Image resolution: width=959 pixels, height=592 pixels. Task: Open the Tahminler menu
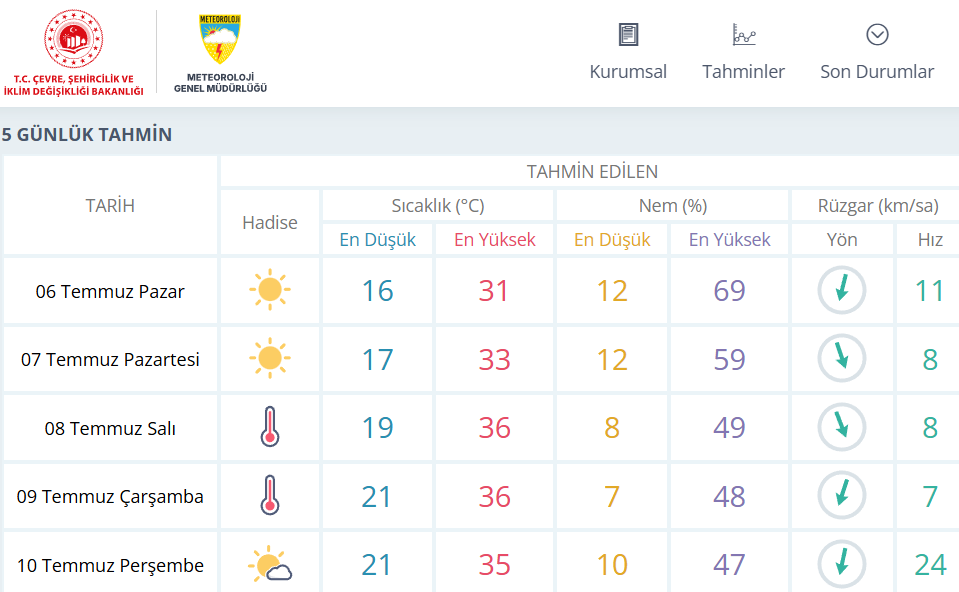pyautogui.click(x=743, y=72)
